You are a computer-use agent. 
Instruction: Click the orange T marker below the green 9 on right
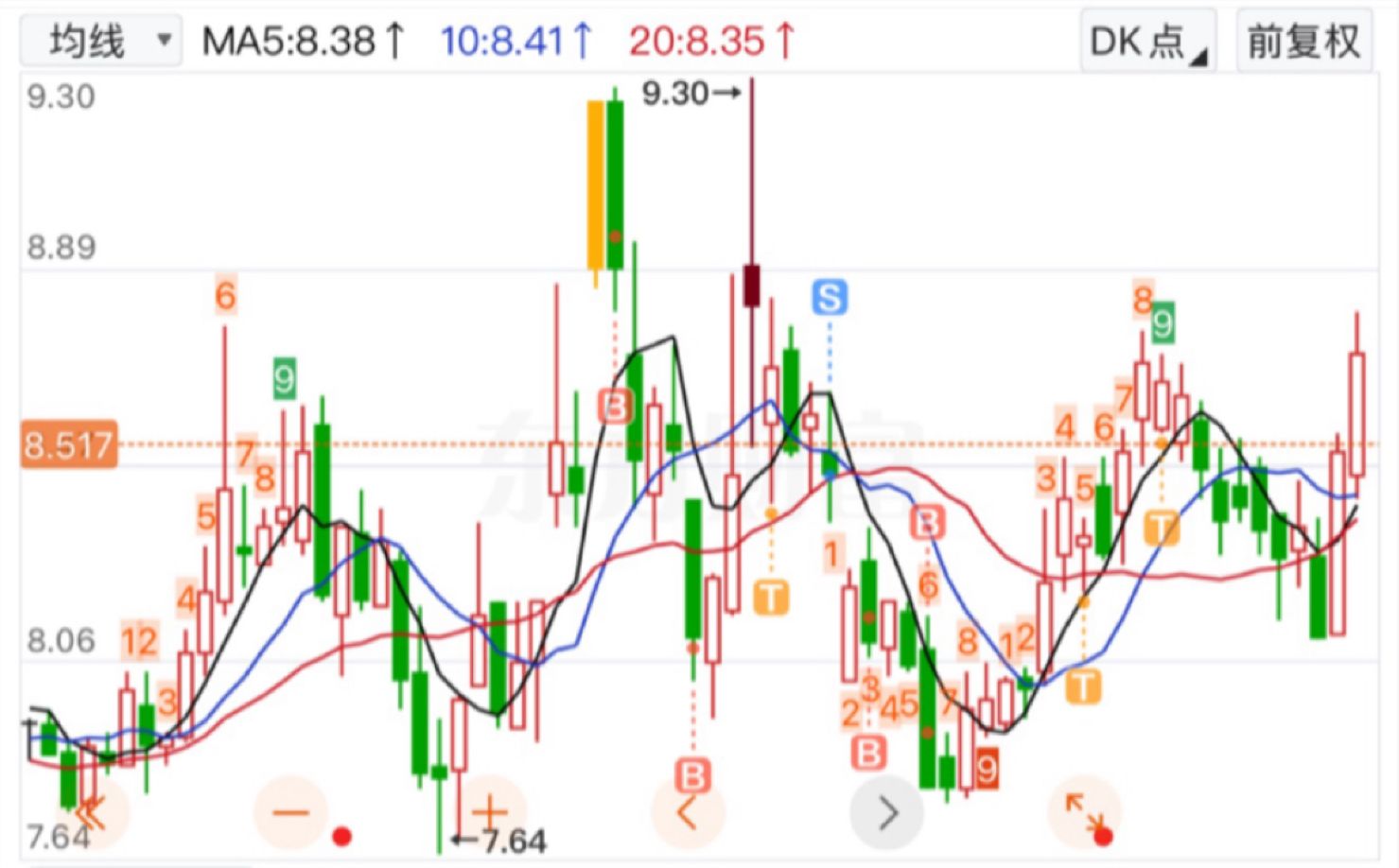(1162, 528)
